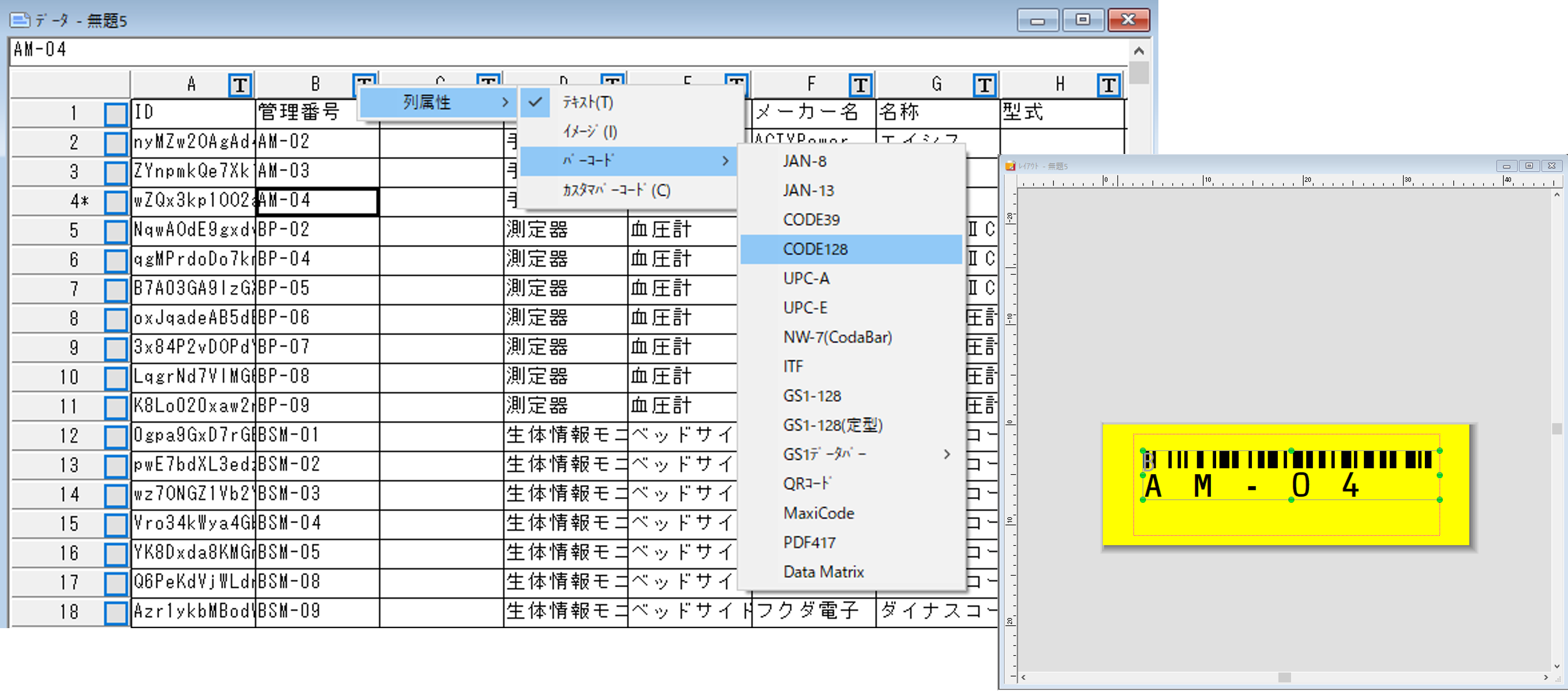This screenshot has width=1568, height=691.
Task: Choose GS1-128 barcode type
Action: point(851,396)
